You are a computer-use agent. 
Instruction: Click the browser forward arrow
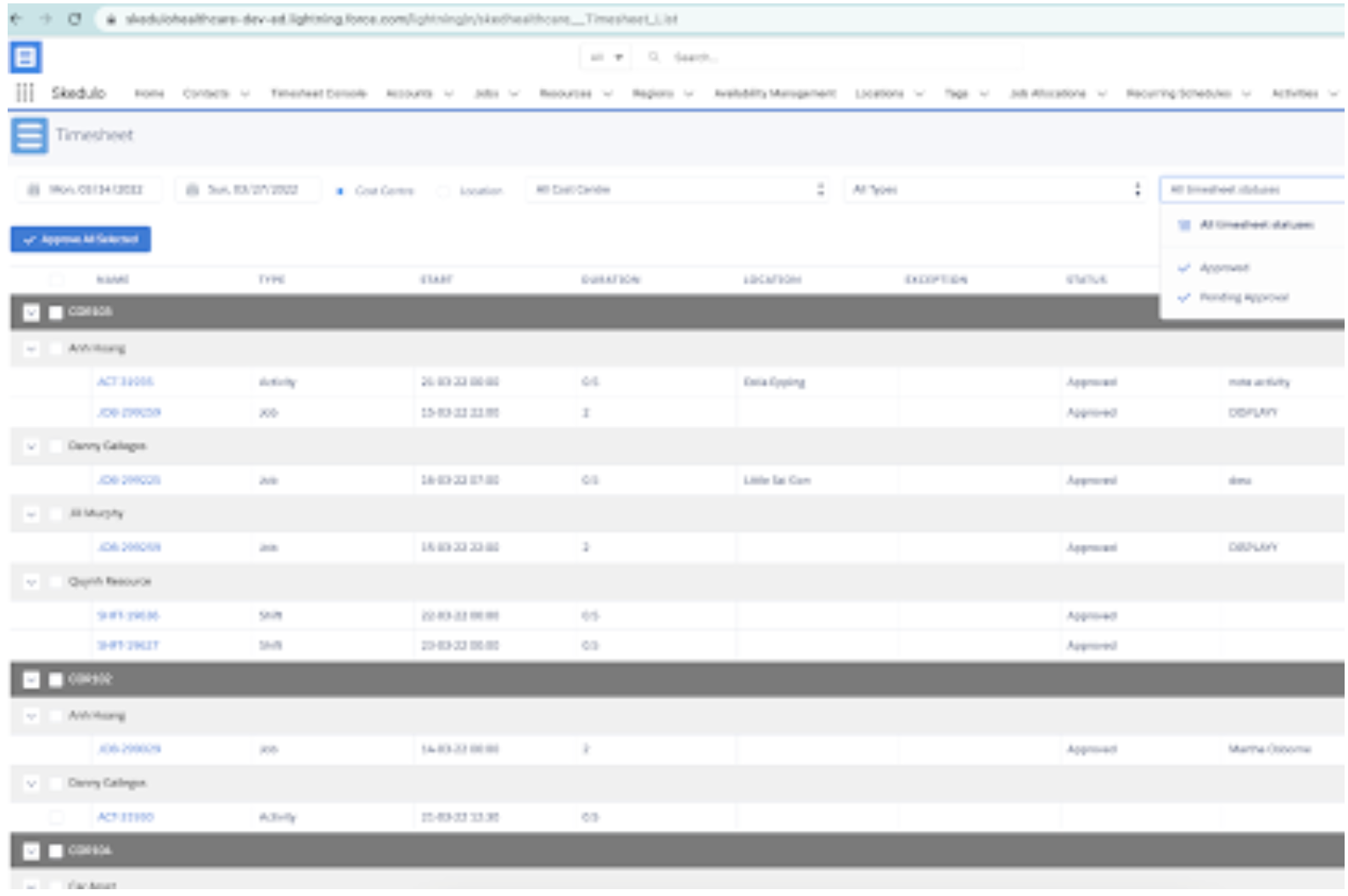[x=45, y=19]
